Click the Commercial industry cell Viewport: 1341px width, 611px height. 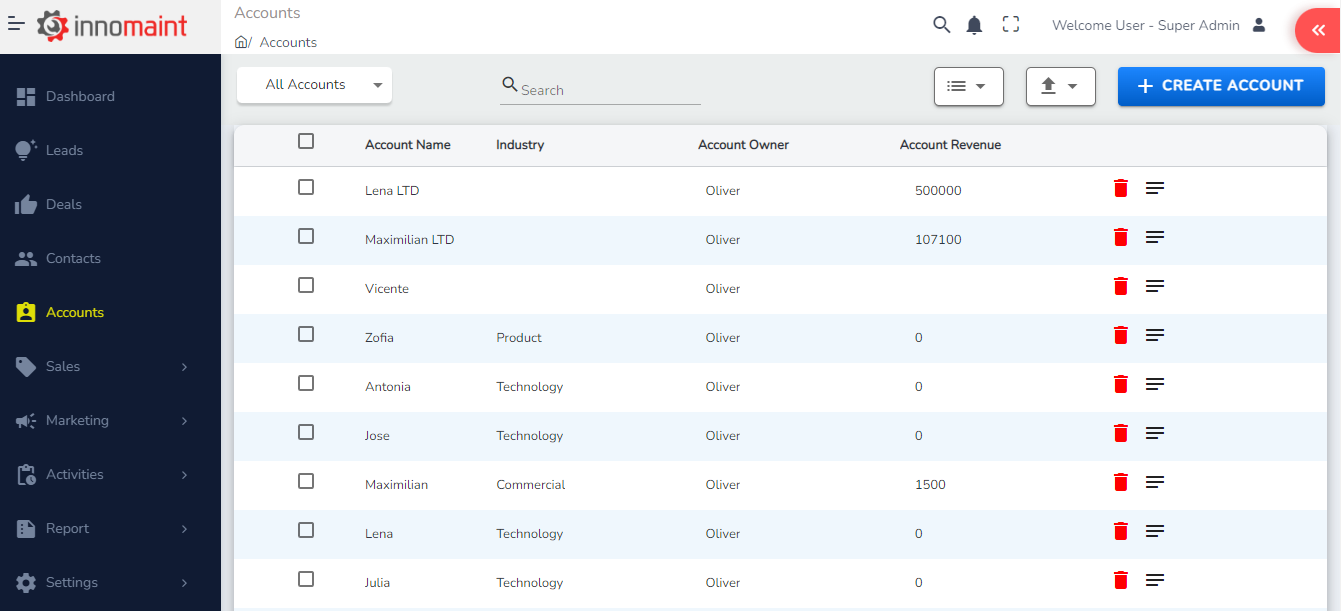[531, 484]
